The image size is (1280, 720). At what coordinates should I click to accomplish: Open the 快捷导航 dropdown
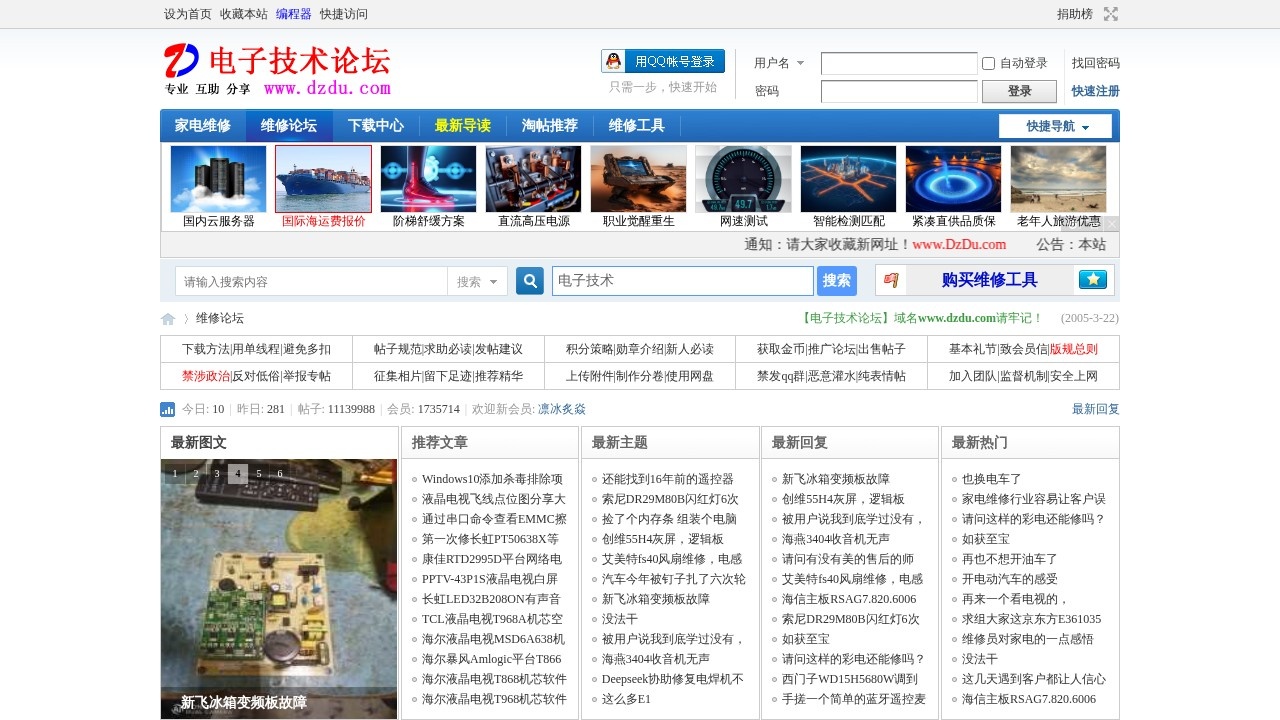coord(1055,126)
